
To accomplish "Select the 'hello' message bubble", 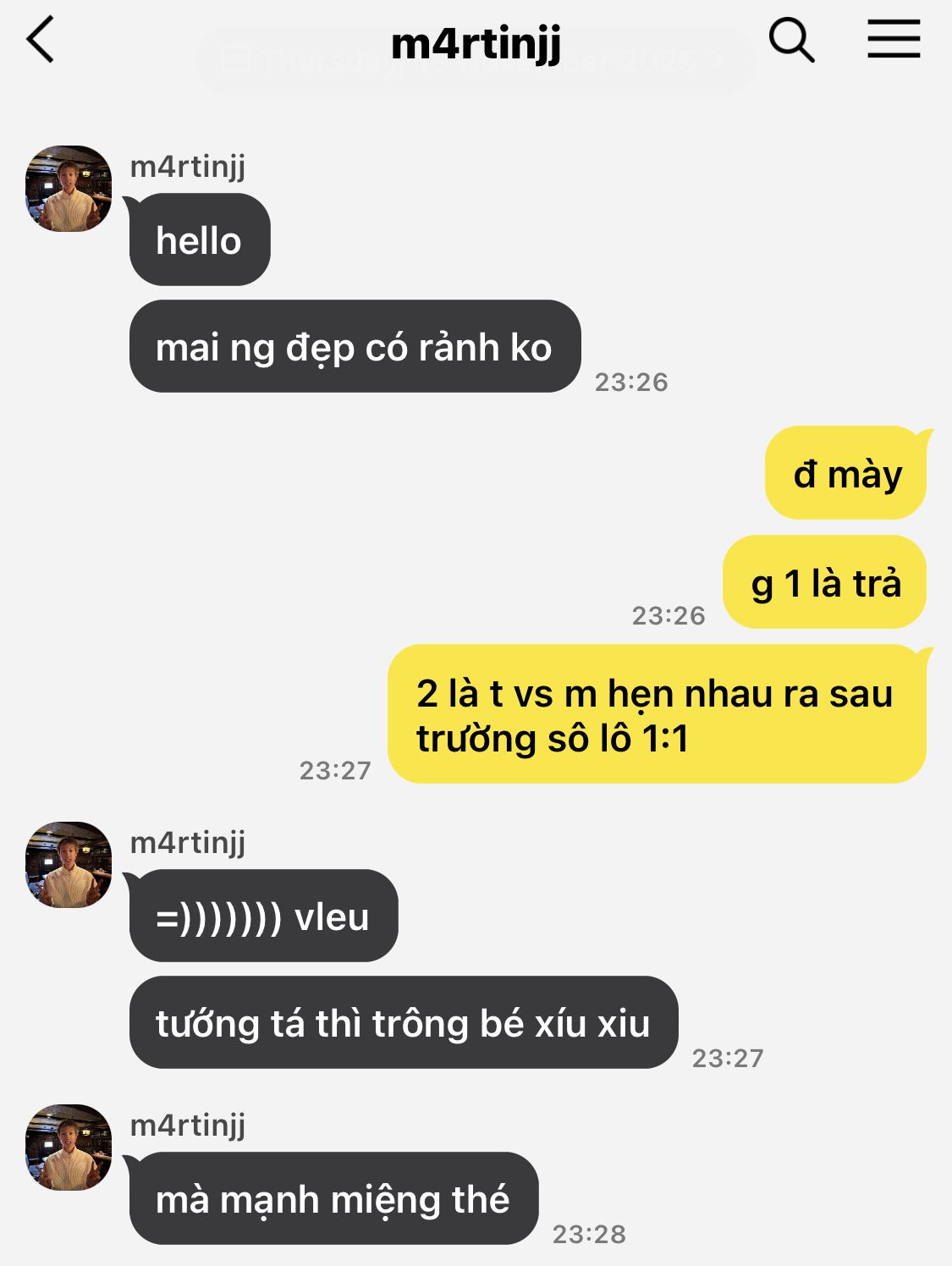I will [200, 239].
